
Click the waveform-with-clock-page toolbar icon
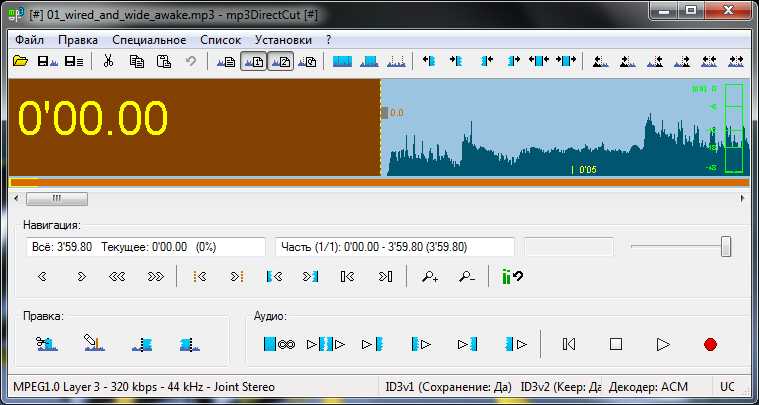point(307,61)
